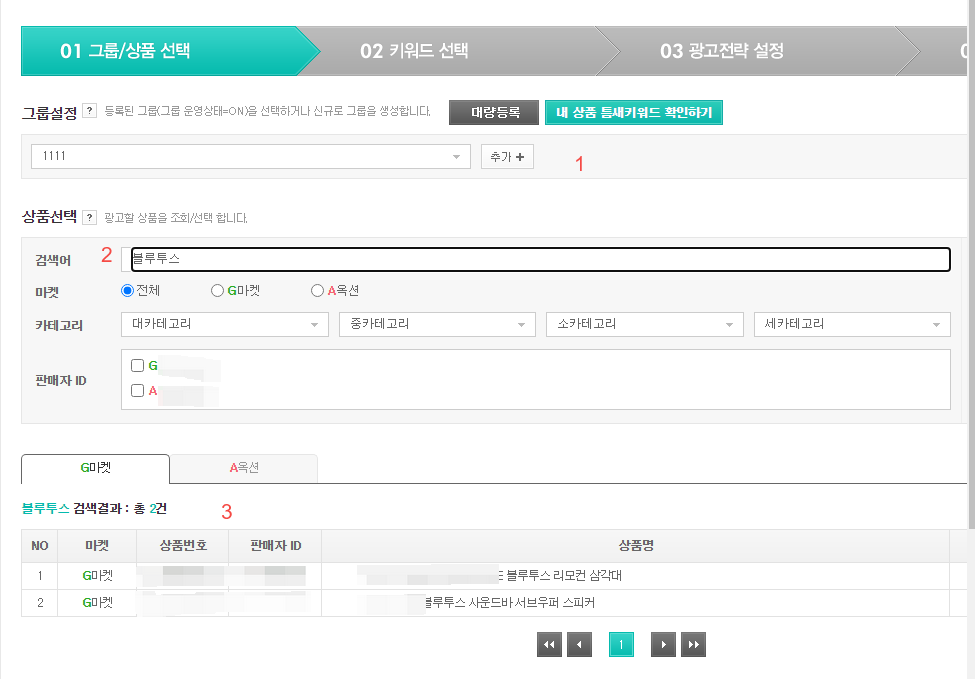
Task: Jump to last results page
Action: (x=693, y=644)
